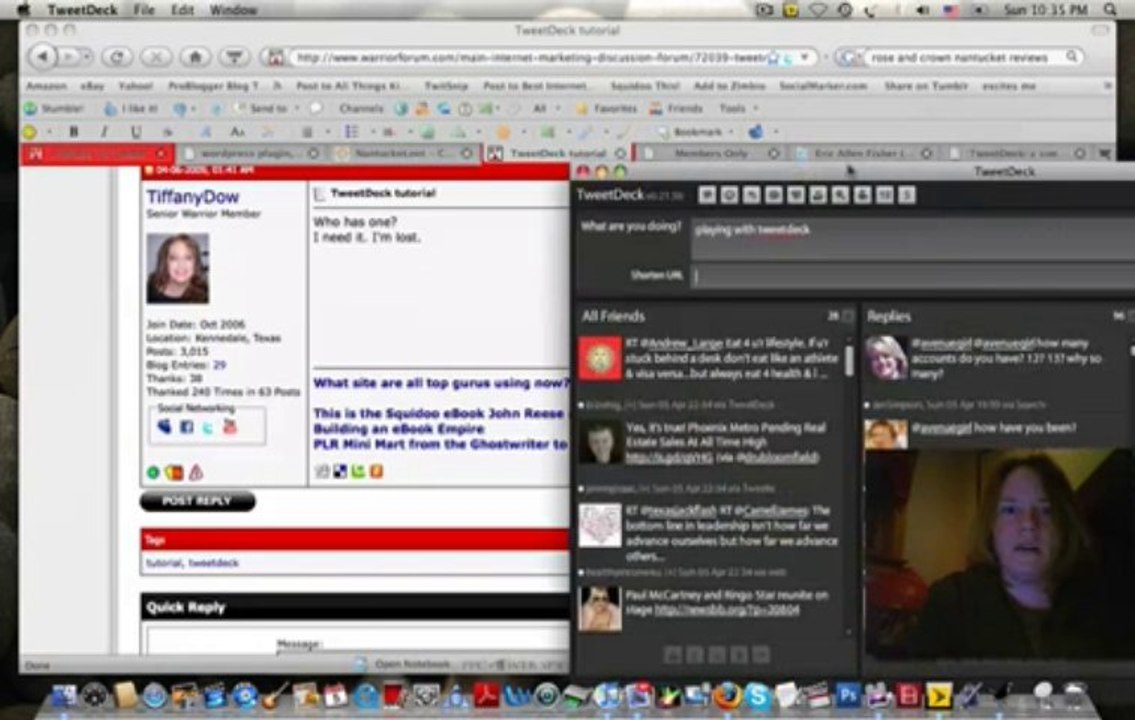The image size is (1135, 720).
Task: Open the search engine chooser dropdown
Action: coord(848,56)
